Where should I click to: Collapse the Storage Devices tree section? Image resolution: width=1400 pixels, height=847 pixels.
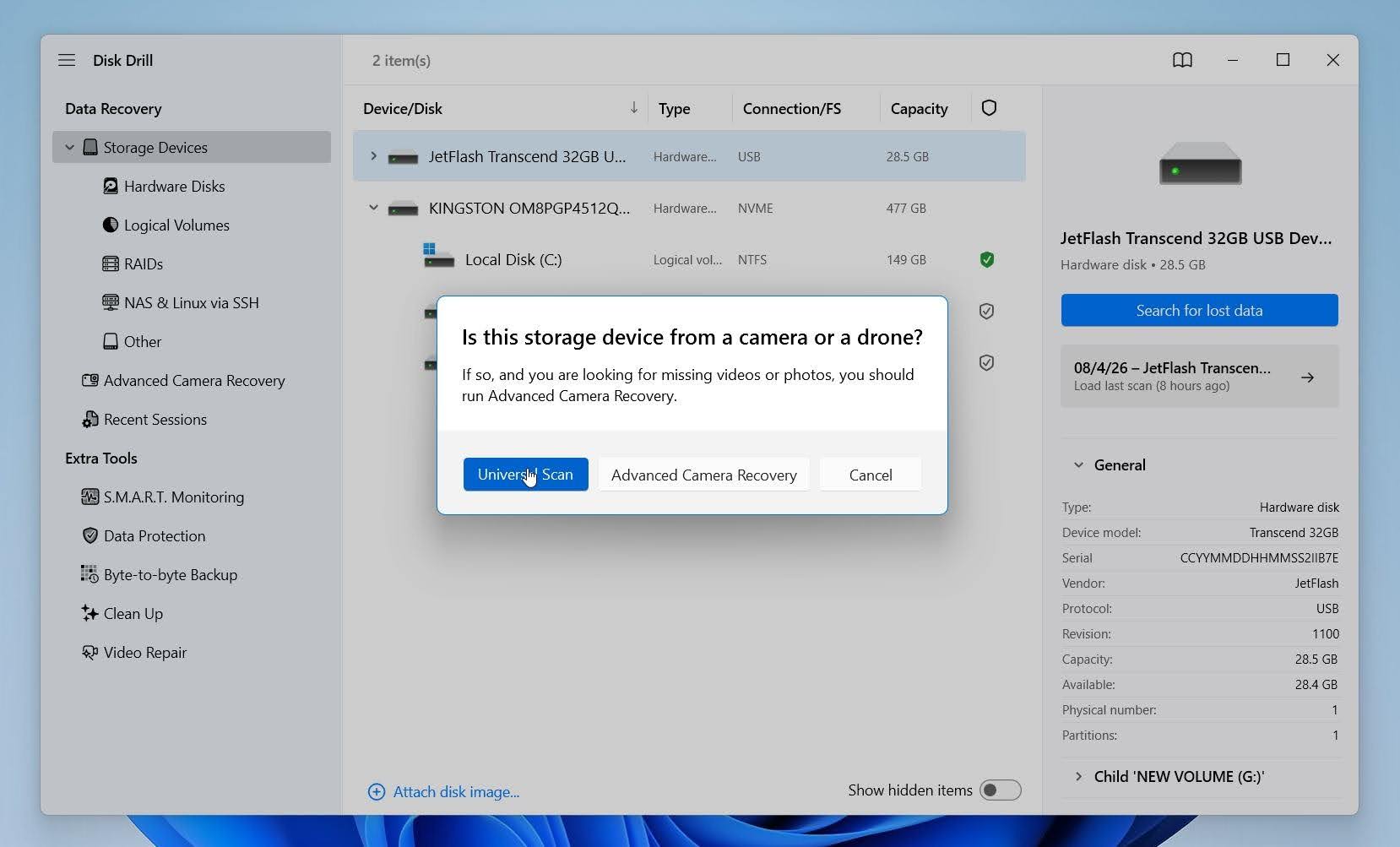click(x=70, y=147)
